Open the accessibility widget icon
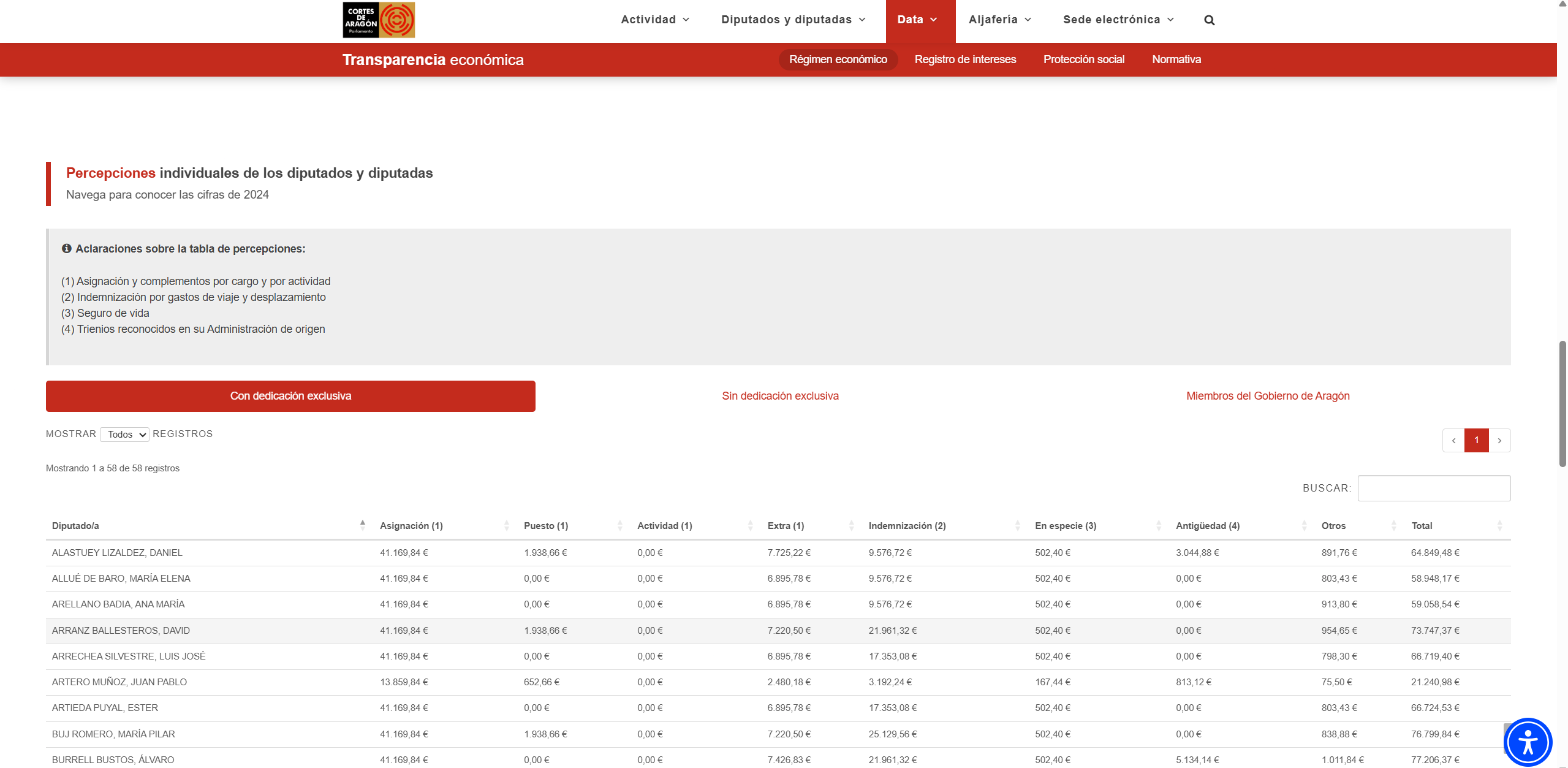 click(x=1528, y=742)
